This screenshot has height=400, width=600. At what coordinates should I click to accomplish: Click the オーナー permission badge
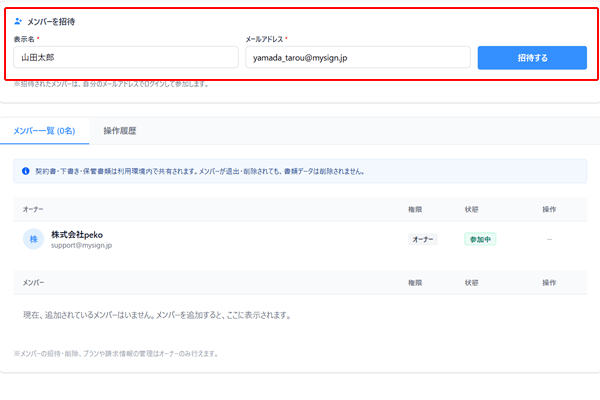[x=423, y=240]
